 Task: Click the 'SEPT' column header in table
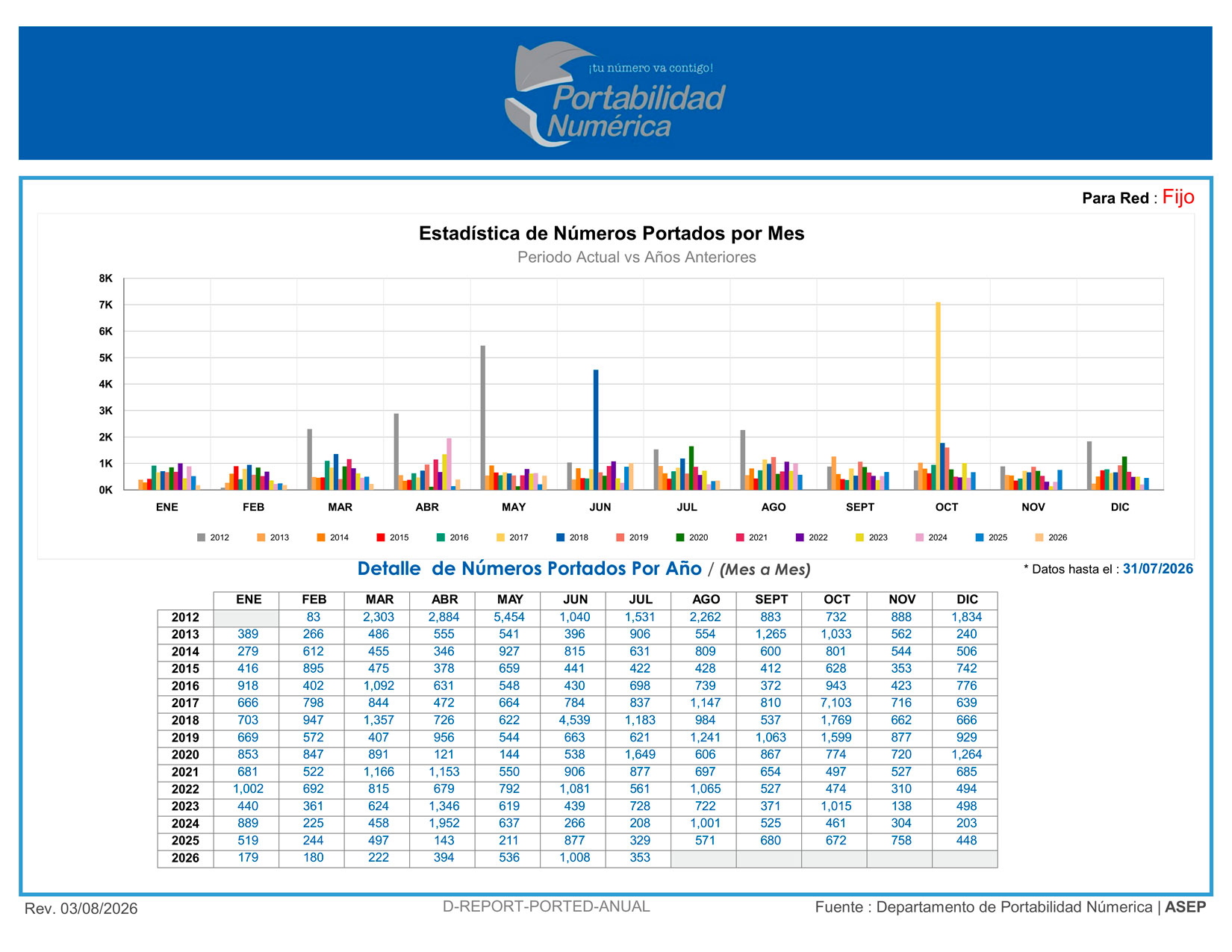(771, 600)
